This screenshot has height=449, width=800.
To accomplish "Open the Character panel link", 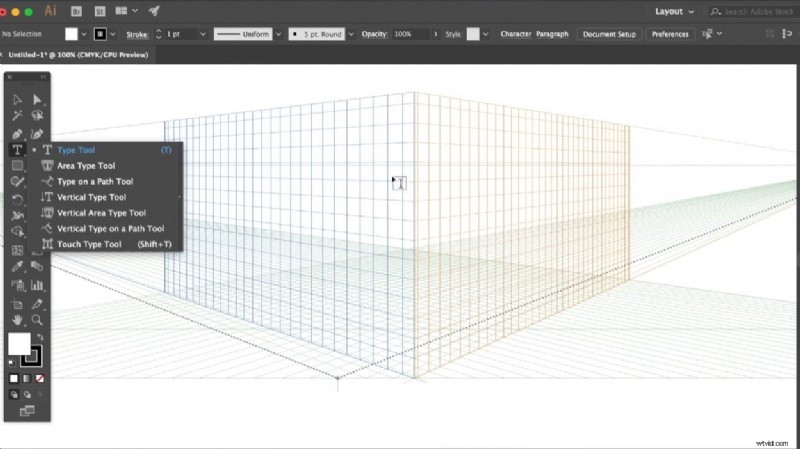I will pyautogui.click(x=515, y=34).
